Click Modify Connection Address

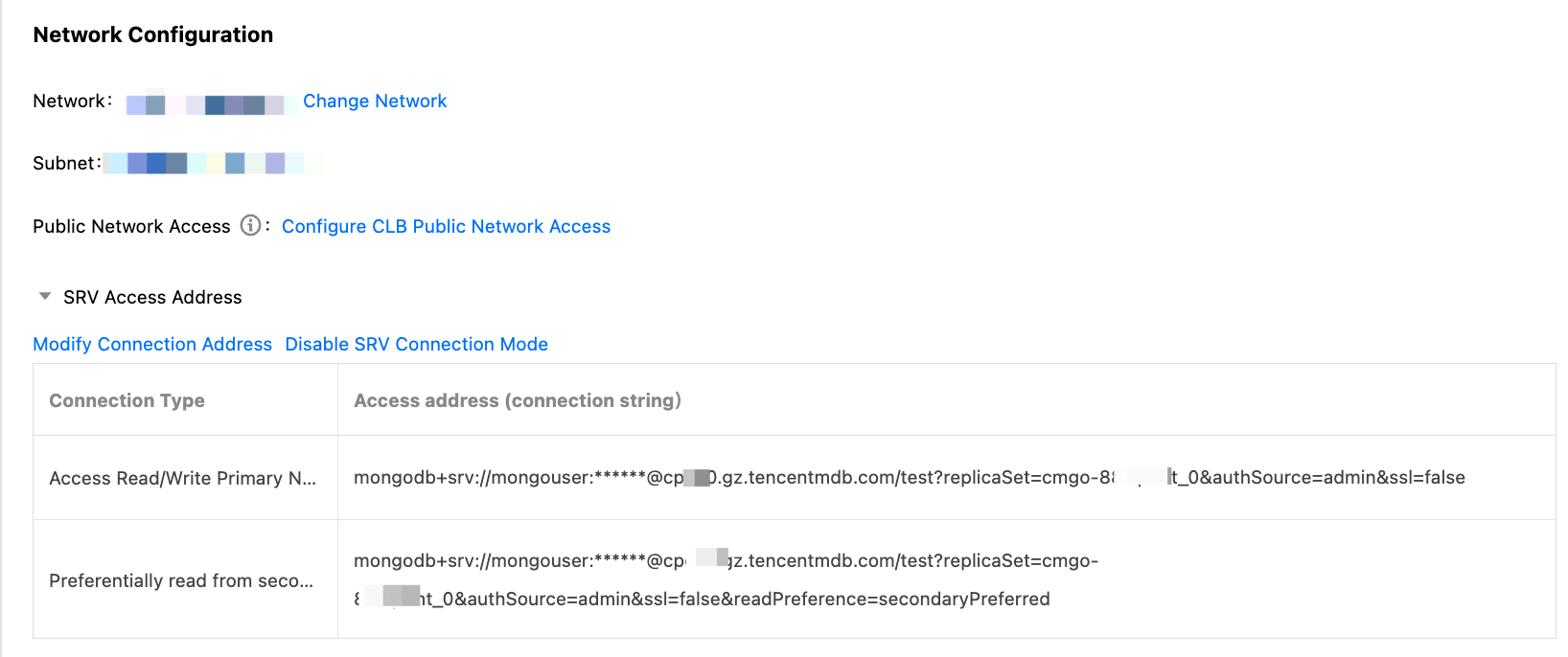(x=152, y=344)
